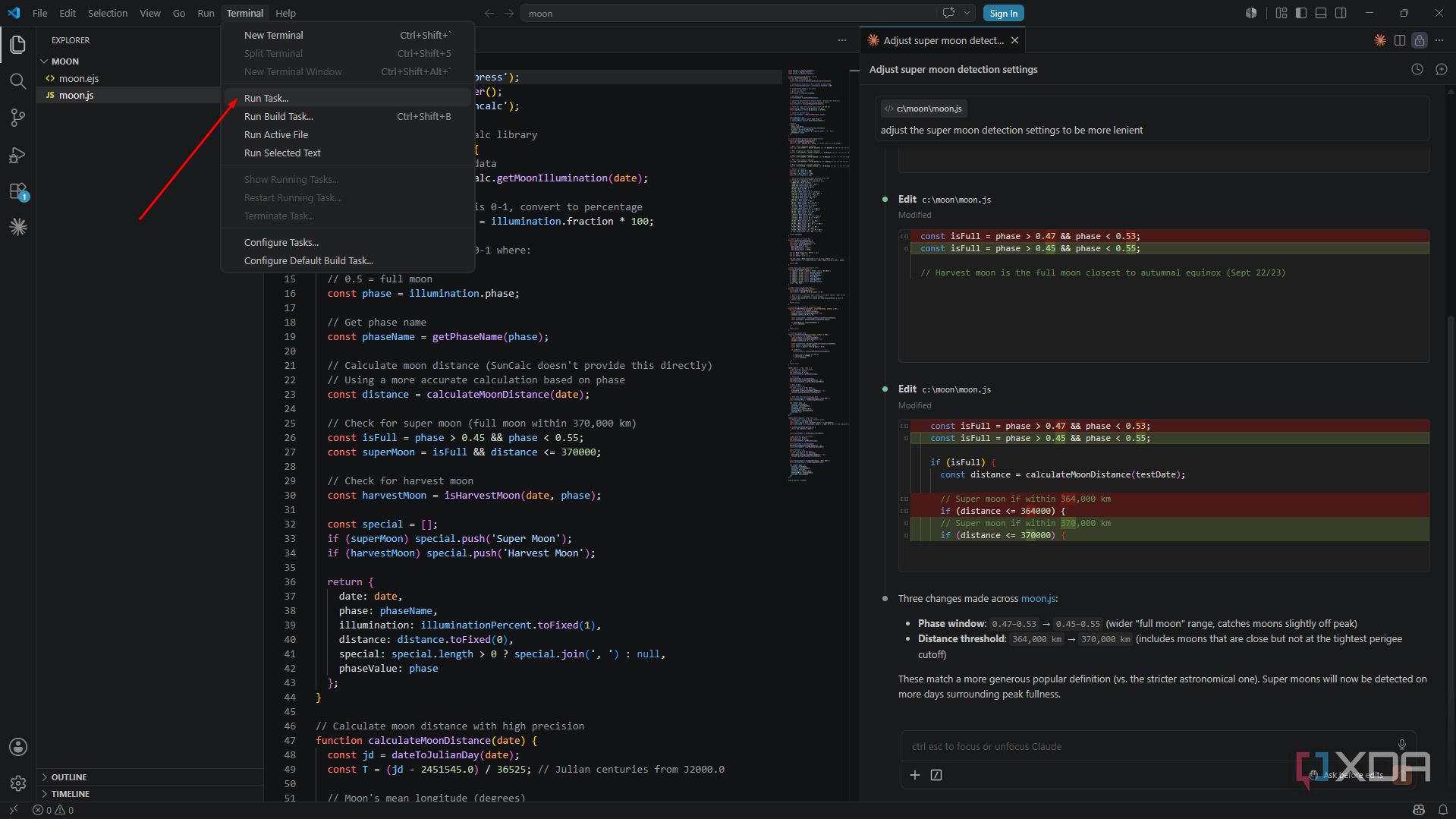Click the microphone icon in Claude input
Screen dimensions: 1456x819
(1402, 745)
